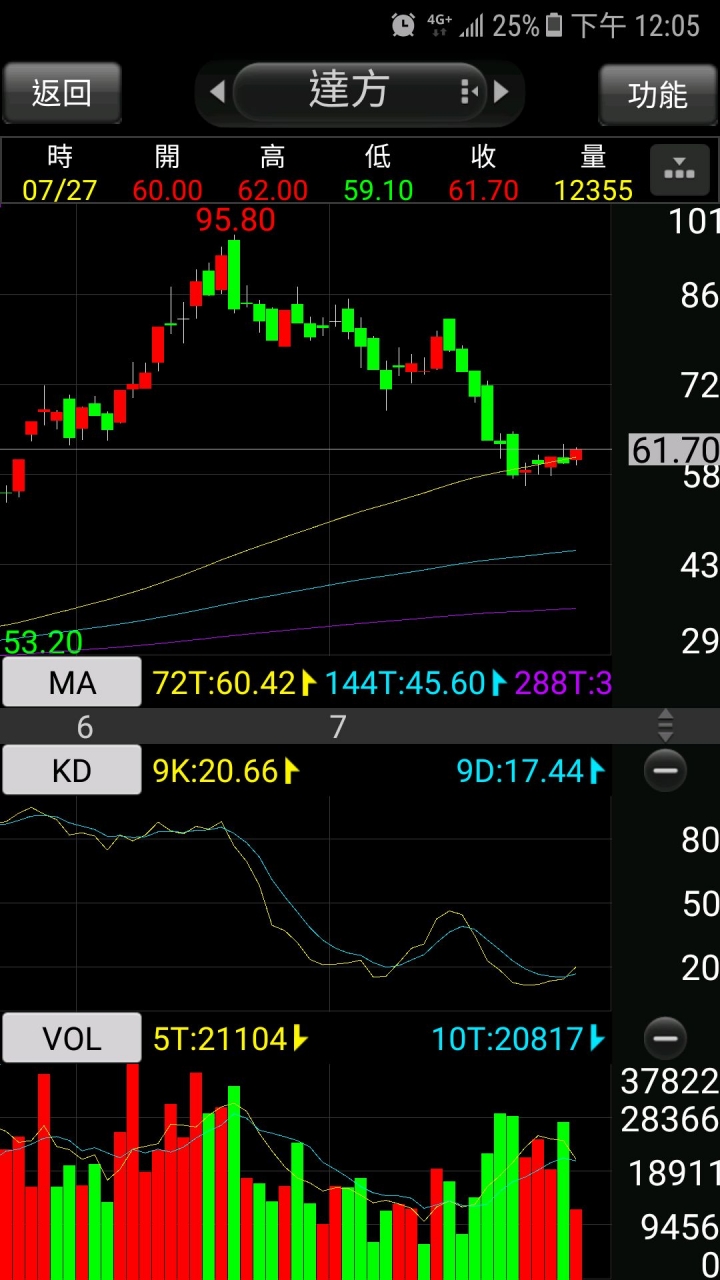720x1280 pixels.
Task: Tap the MA indicator button
Action: (x=72, y=683)
